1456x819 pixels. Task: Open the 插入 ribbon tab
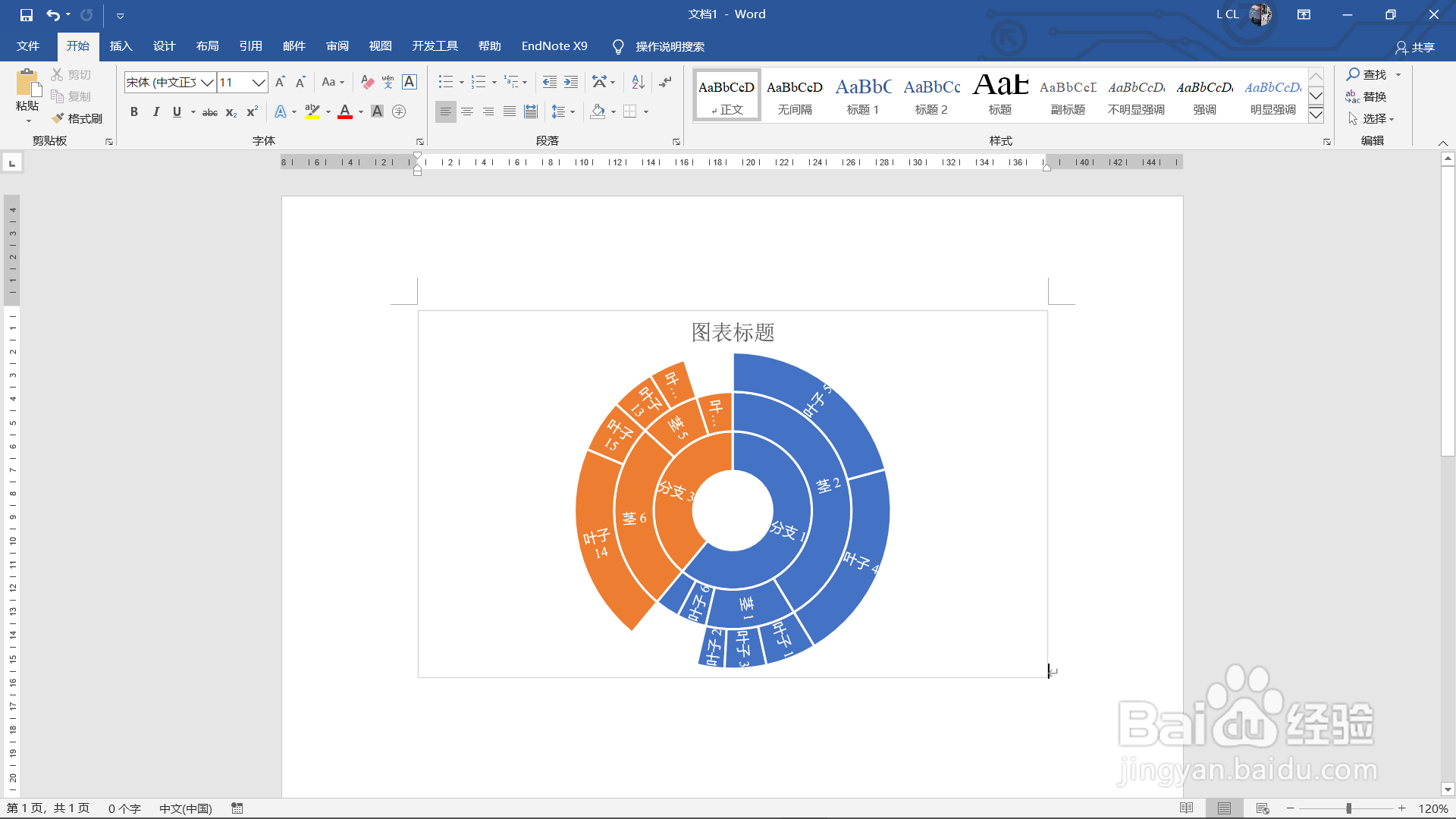click(121, 46)
